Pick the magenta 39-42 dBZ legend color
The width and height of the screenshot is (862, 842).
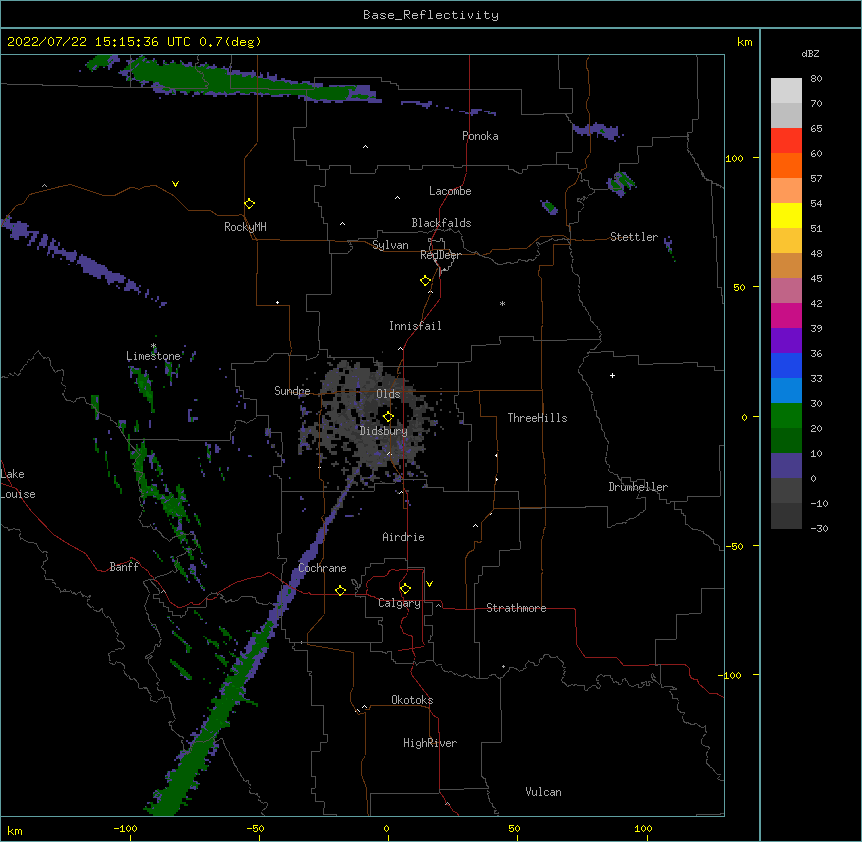[786, 316]
